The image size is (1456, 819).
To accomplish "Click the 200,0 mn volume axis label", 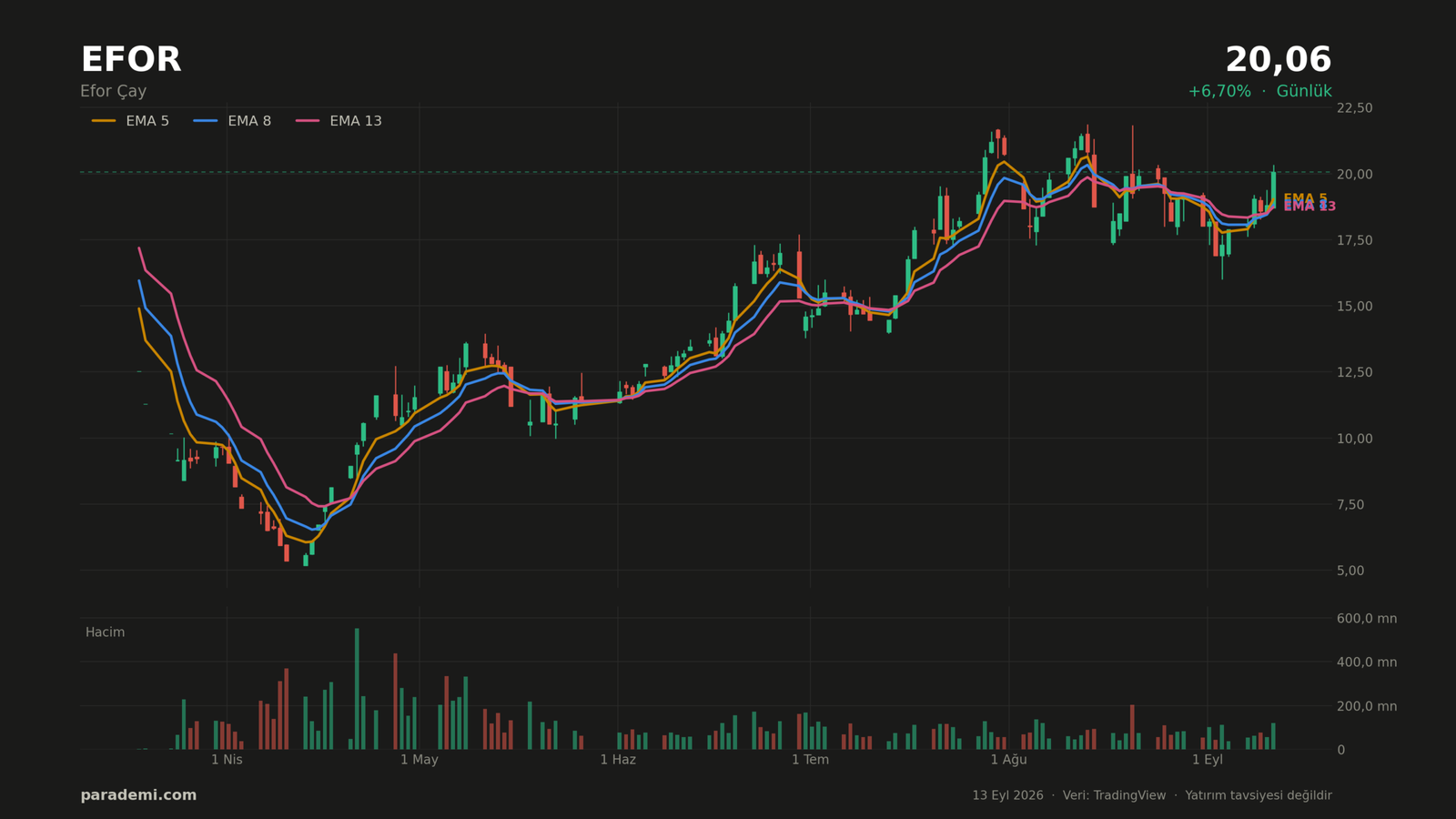I will [x=1366, y=706].
